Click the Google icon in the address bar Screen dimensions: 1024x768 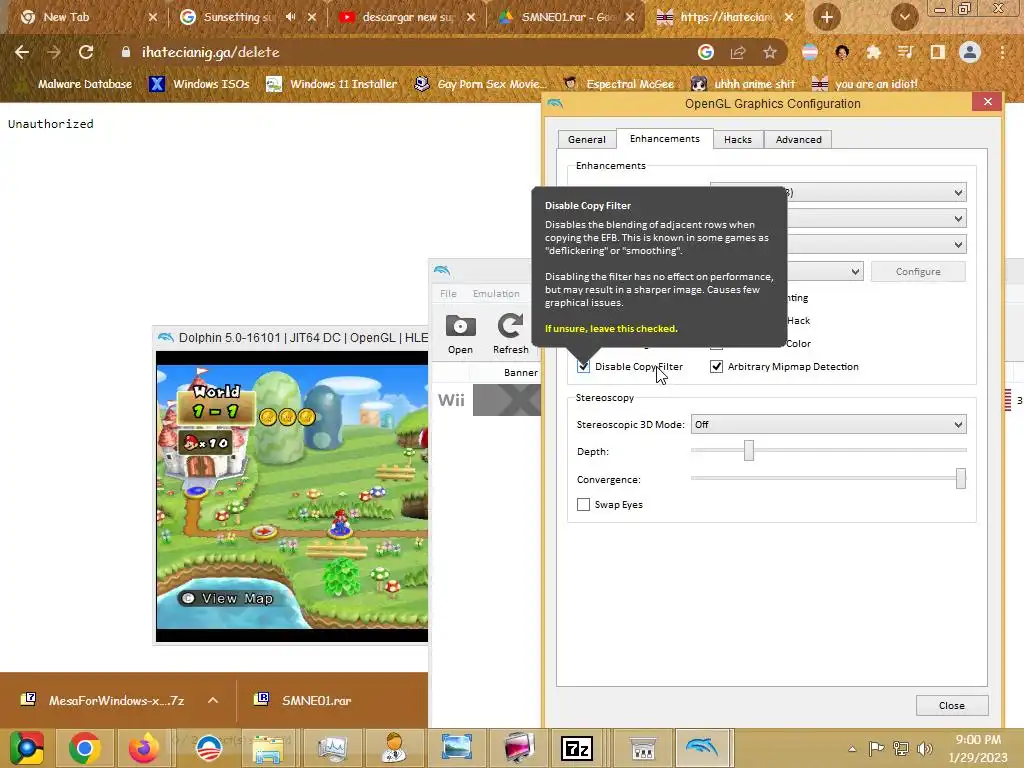click(706, 52)
